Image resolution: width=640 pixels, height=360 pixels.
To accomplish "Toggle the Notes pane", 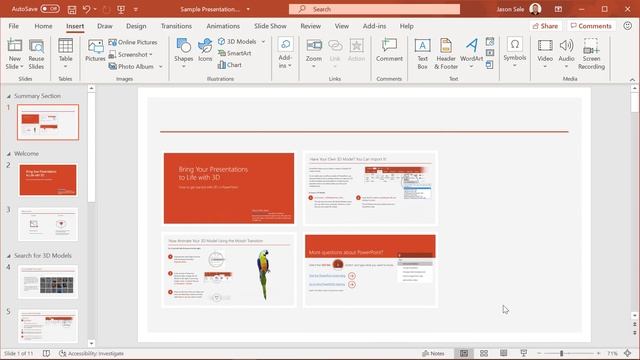I will click(433, 353).
